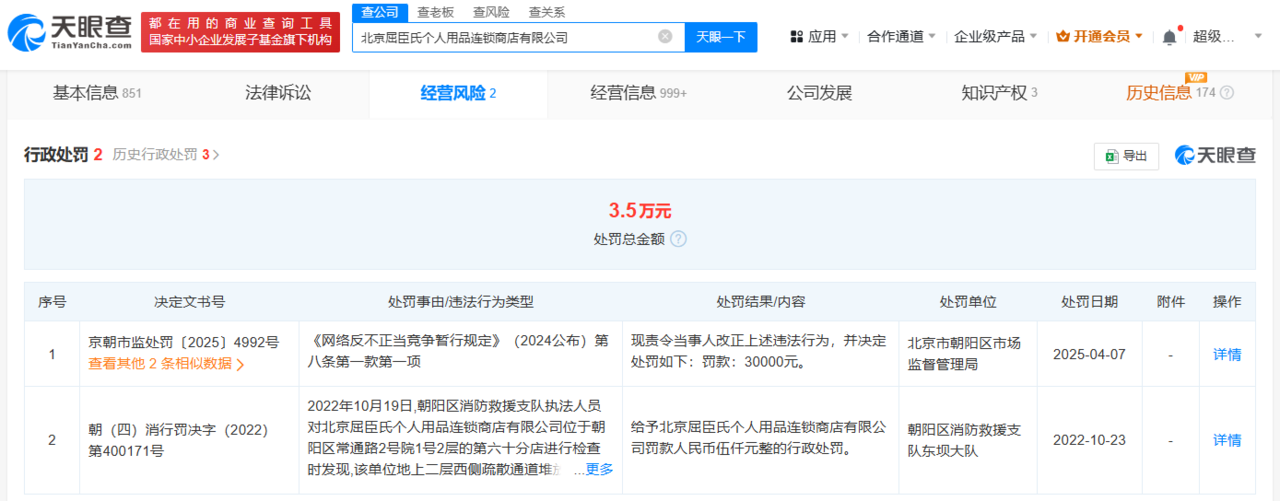The width and height of the screenshot is (1280, 501).
Task: Open 历史行政处罚 history link
Action: pos(166,155)
